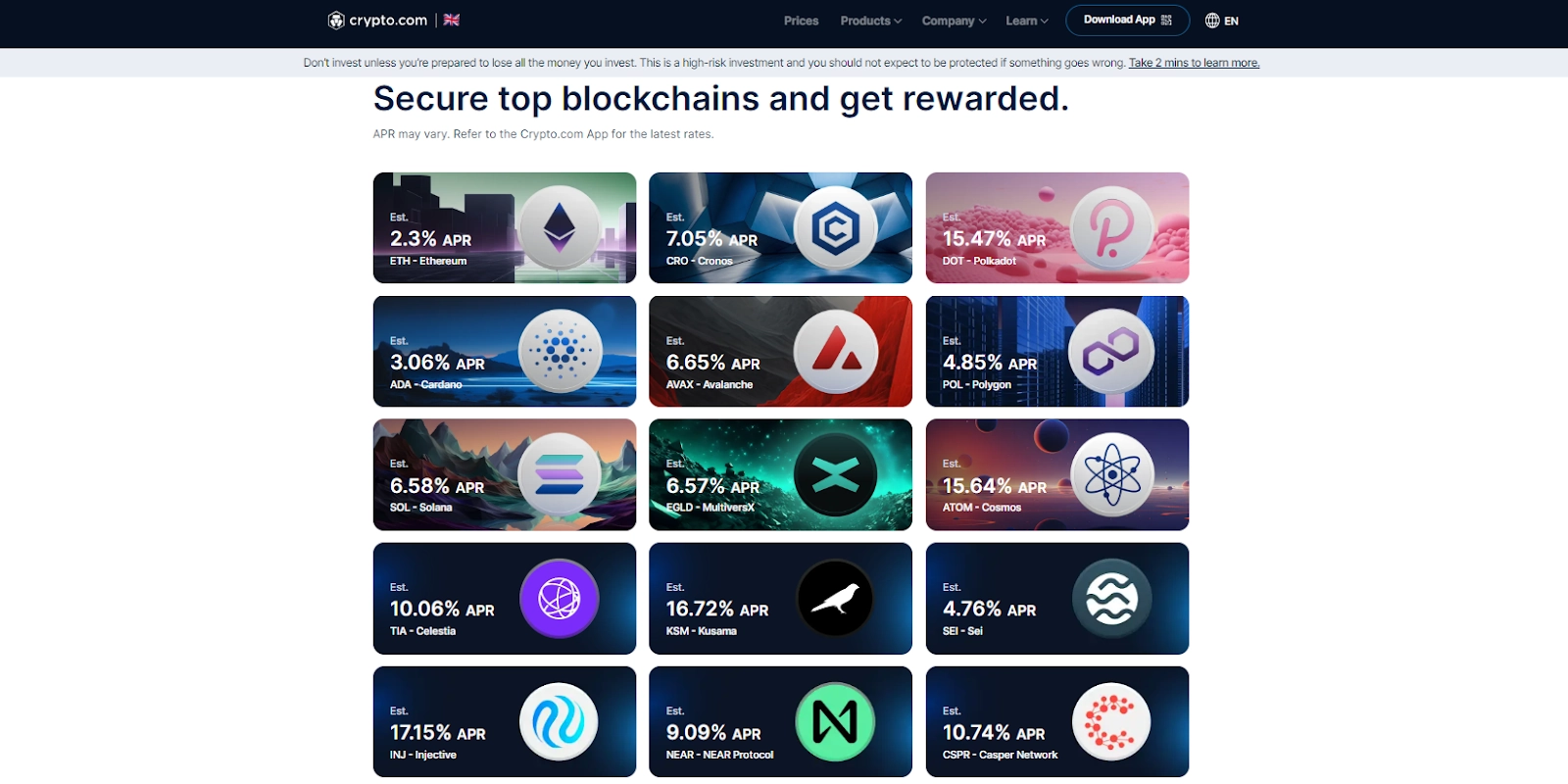Click the Kusama bird icon

tap(835, 598)
